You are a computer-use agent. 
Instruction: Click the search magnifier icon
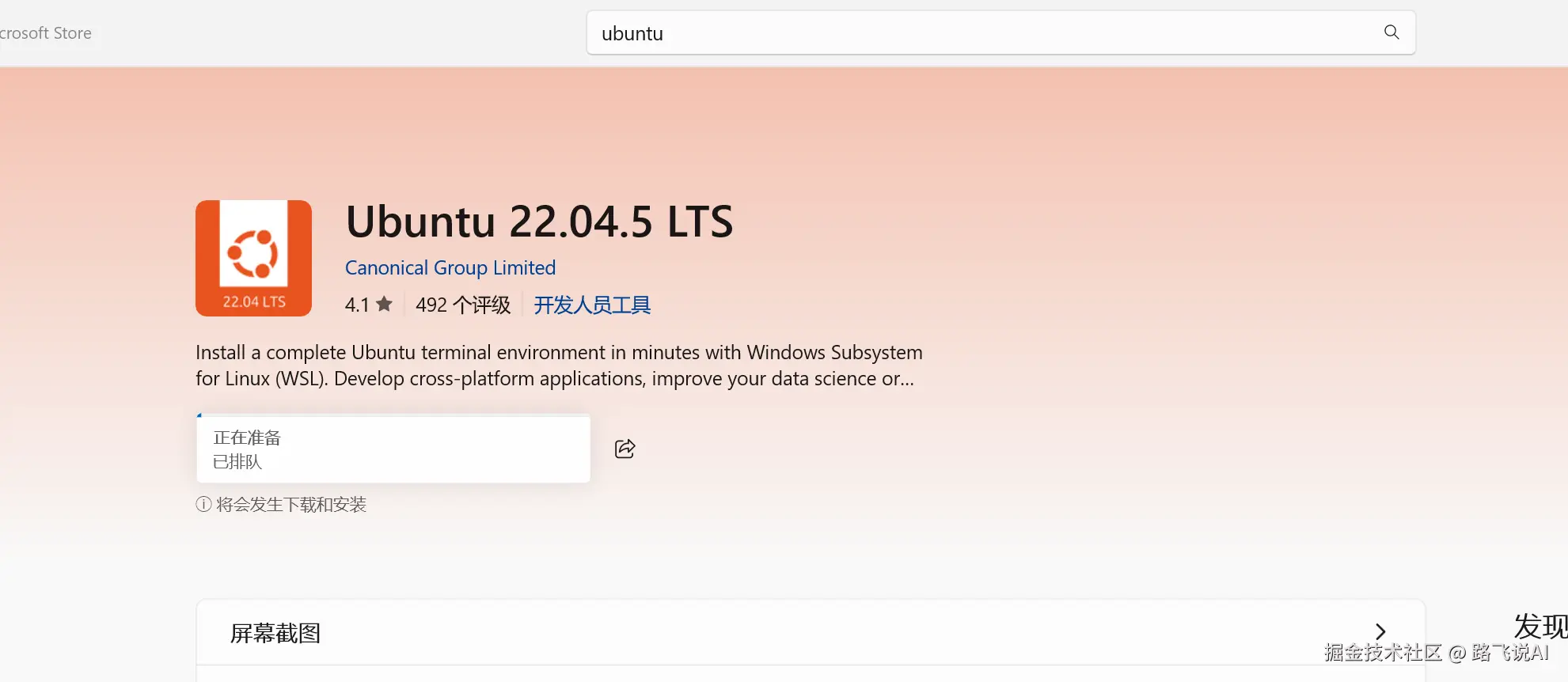tap(1391, 32)
